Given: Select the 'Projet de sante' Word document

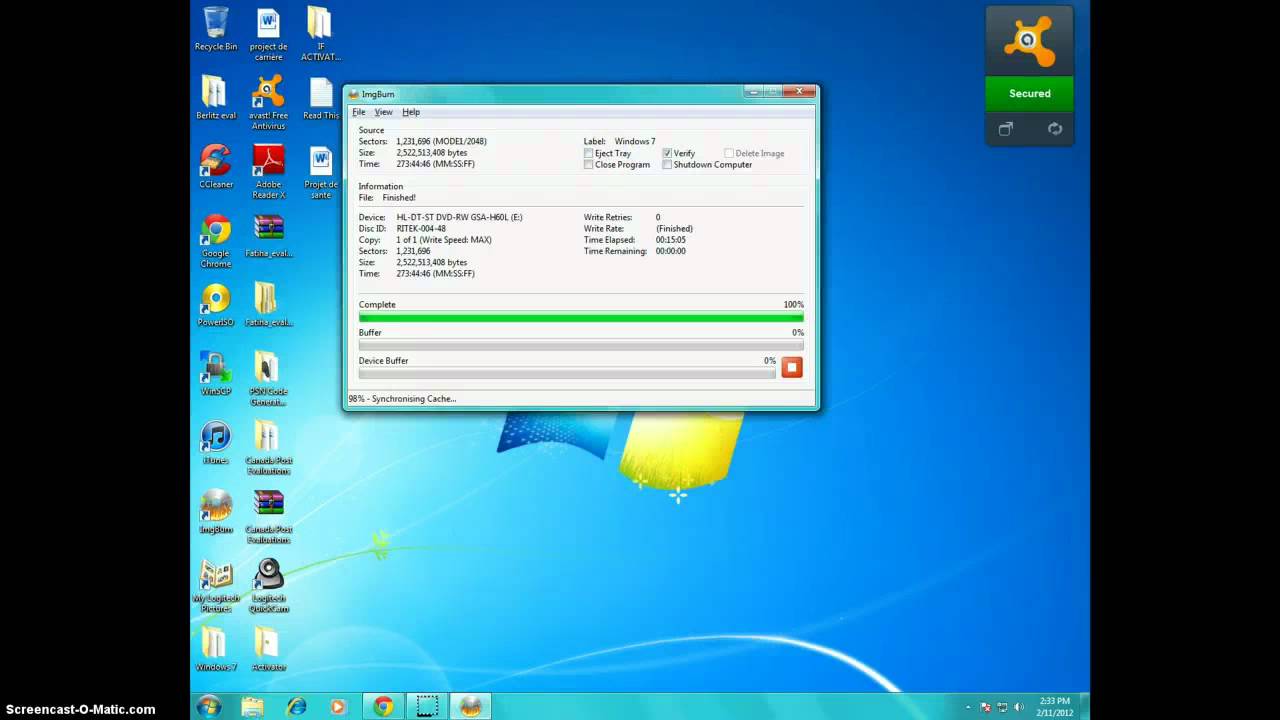Looking at the screenshot, I should point(320,172).
